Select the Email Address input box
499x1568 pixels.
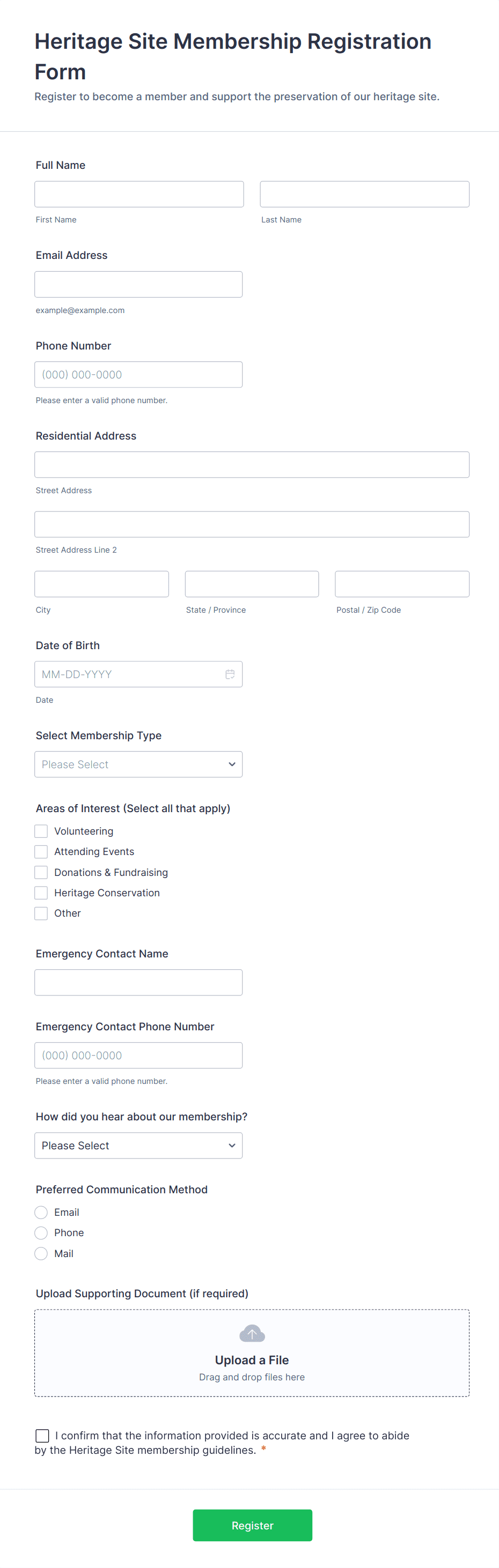138,284
